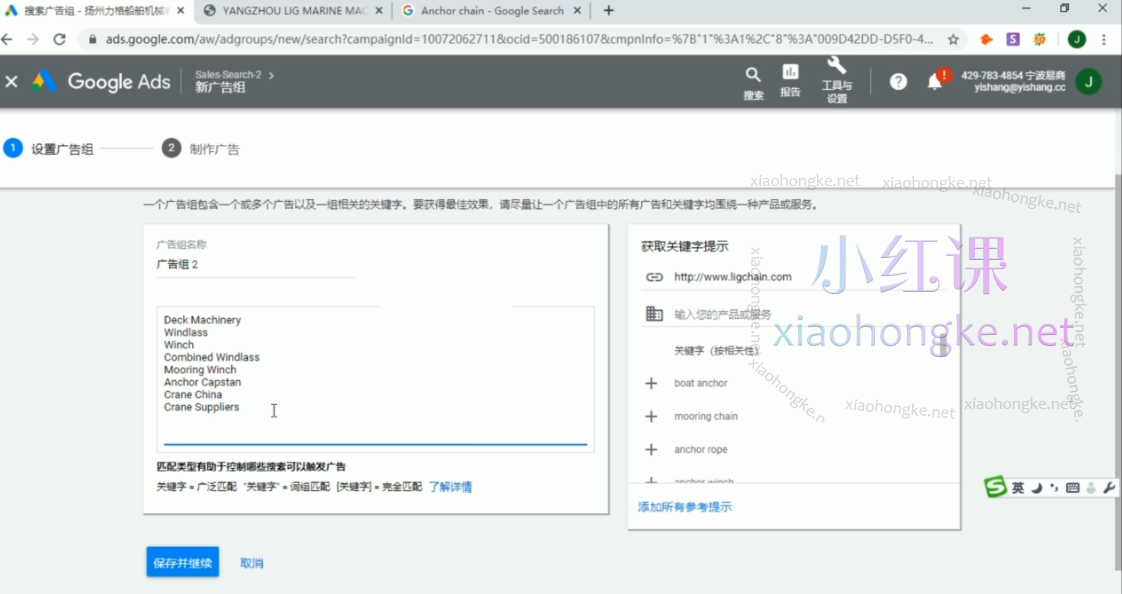
Task: Click the 保存并继续 save button
Action: [181, 562]
